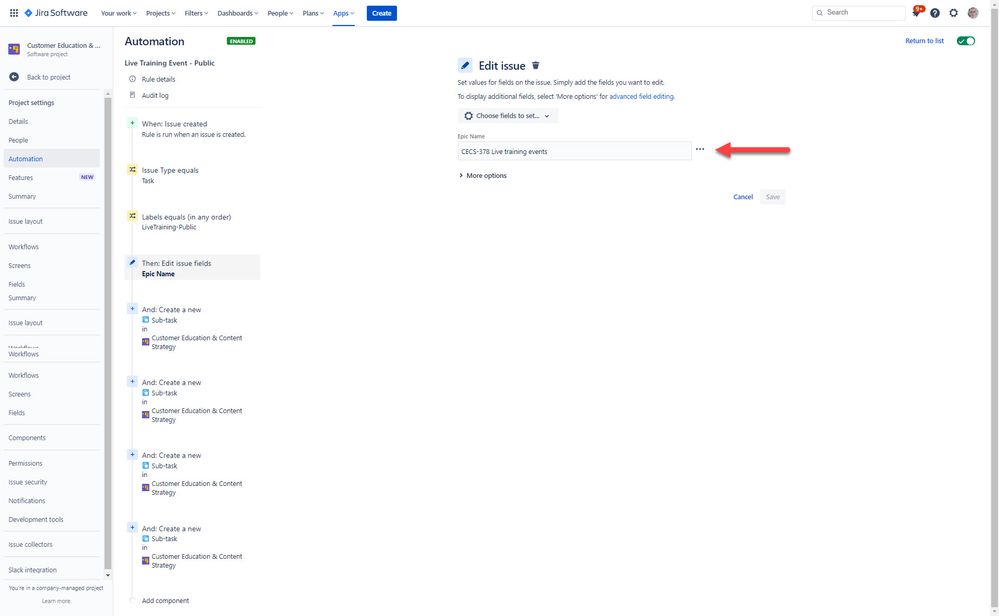
Task: Open the Dashboards menu
Action: 237,13
